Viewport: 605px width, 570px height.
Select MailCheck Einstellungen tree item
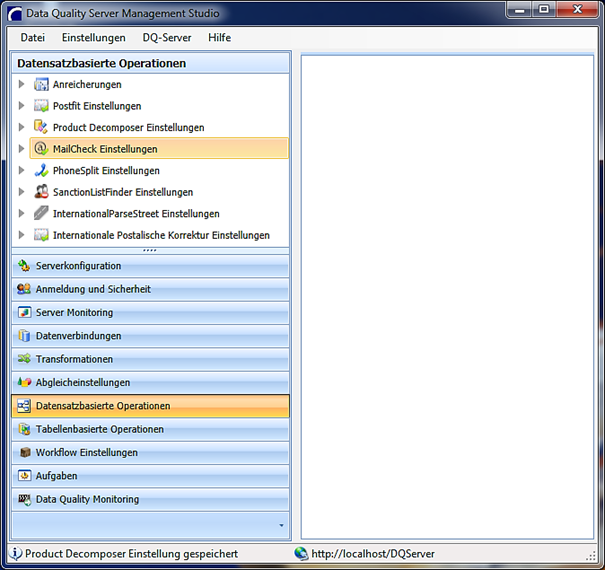point(159,149)
